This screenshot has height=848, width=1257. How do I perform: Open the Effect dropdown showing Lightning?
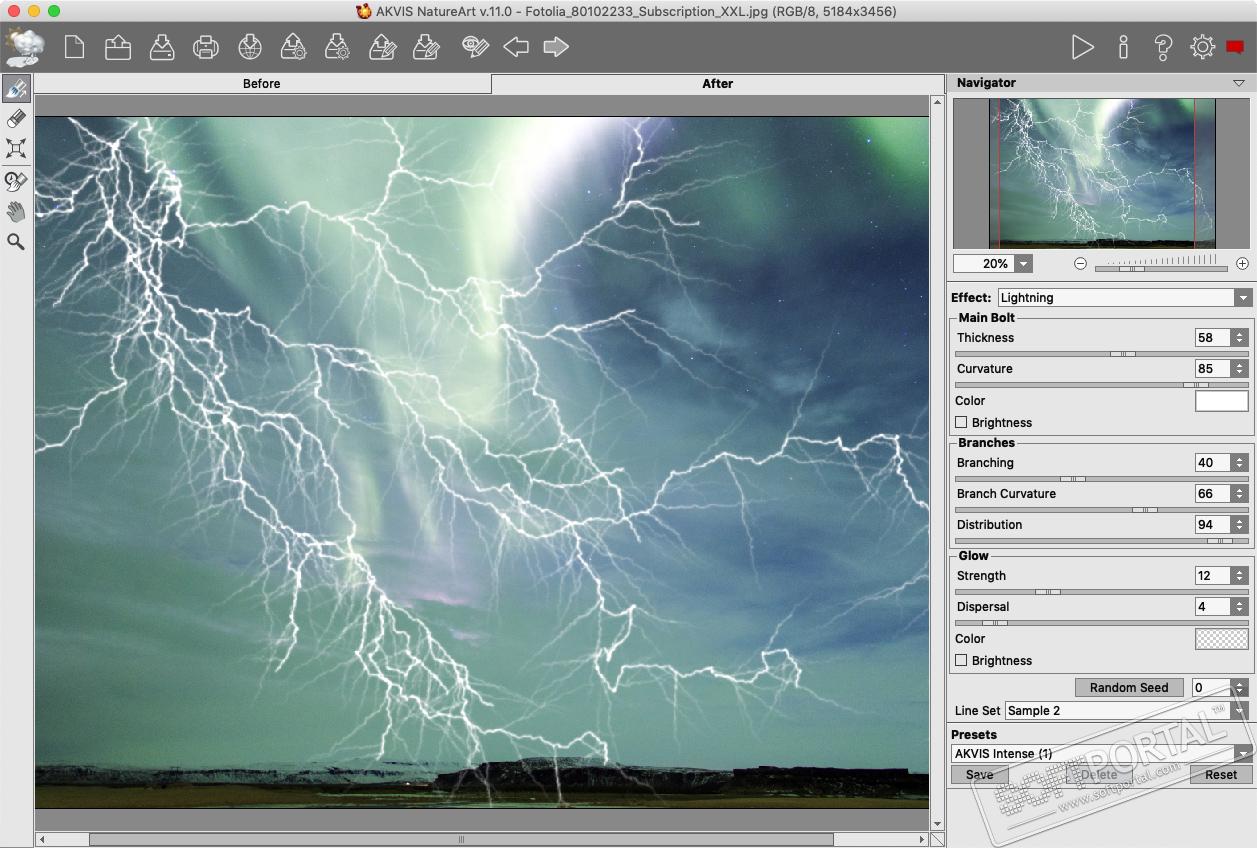click(x=1124, y=298)
